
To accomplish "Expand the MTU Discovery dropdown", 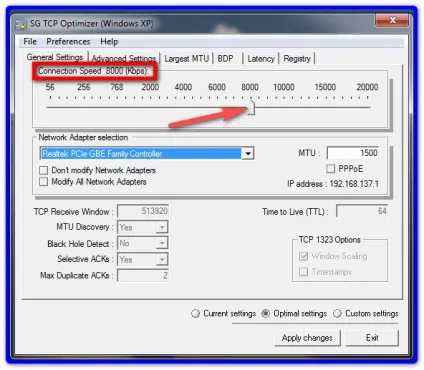I will (x=162, y=227).
